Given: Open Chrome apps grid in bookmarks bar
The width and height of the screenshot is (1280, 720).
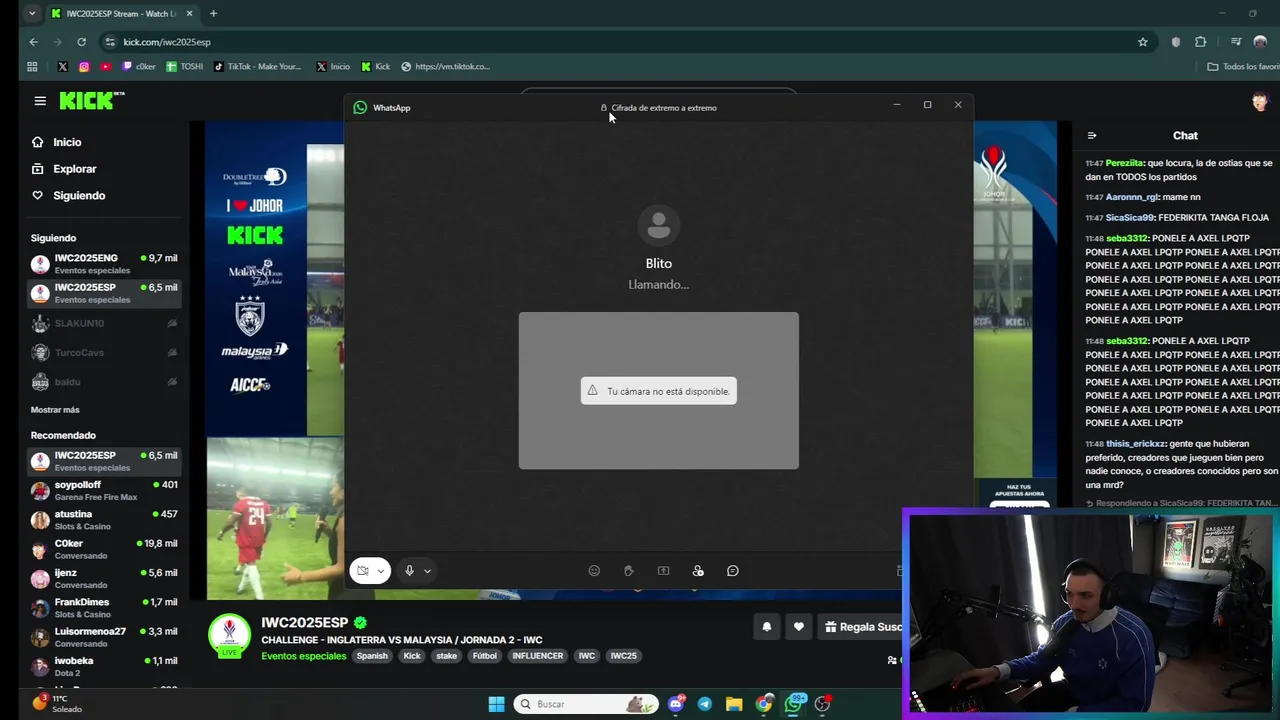Looking at the screenshot, I should point(32,67).
